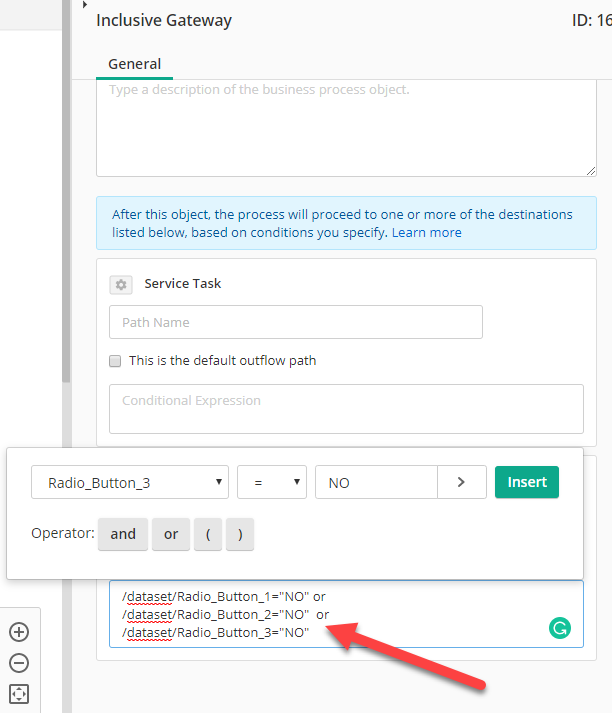Viewport: 612px width, 713px height.
Task: Insert the 'and' operator
Action: 123,534
